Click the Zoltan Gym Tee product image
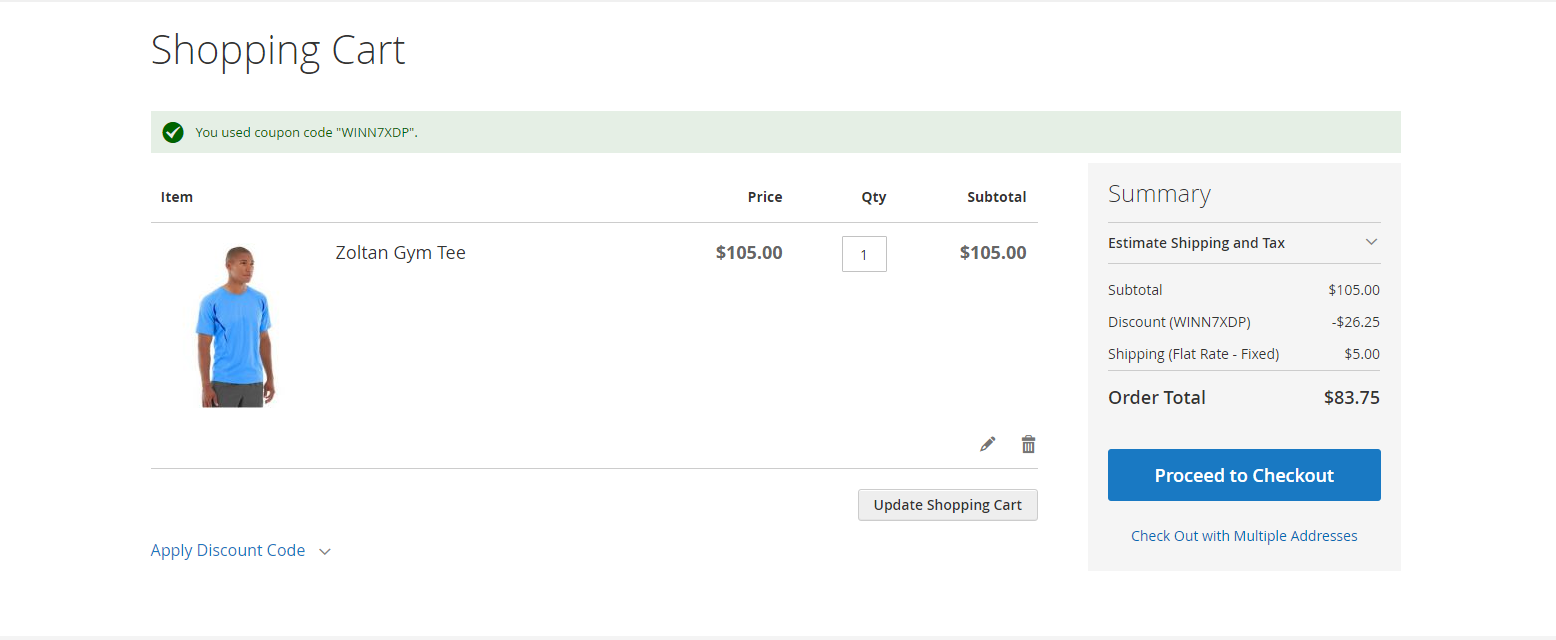 coord(235,326)
